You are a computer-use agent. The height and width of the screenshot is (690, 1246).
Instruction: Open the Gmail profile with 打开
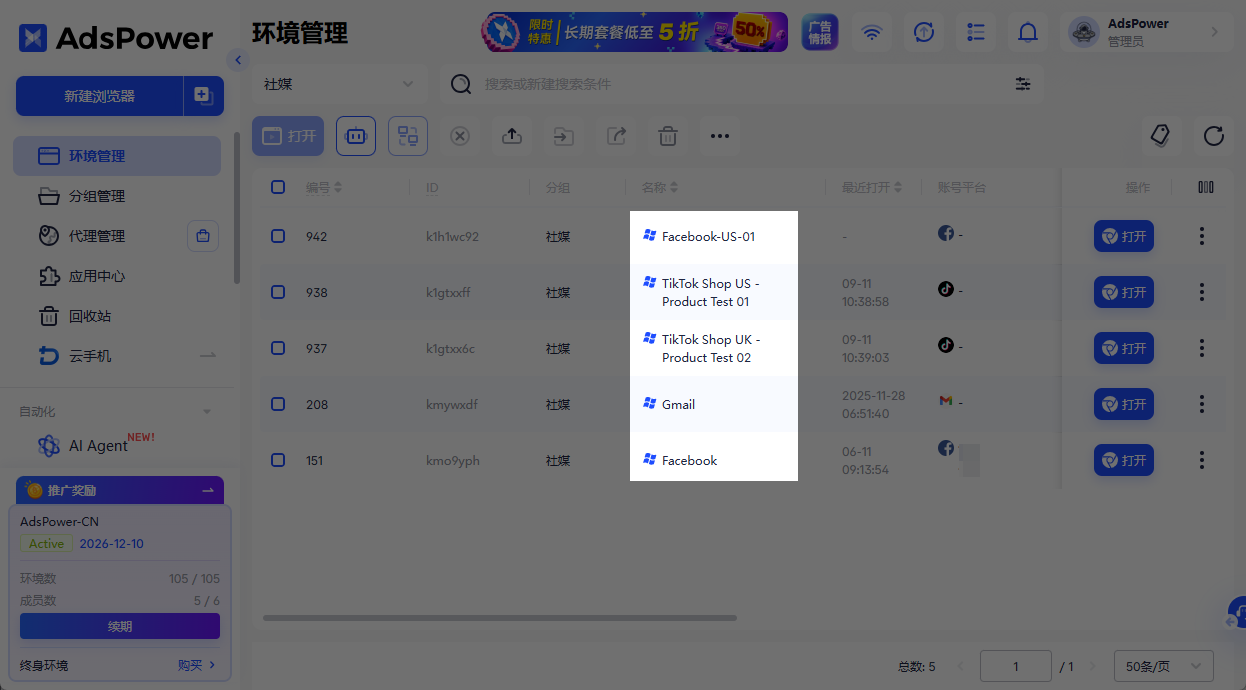click(x=1124, y=404)
